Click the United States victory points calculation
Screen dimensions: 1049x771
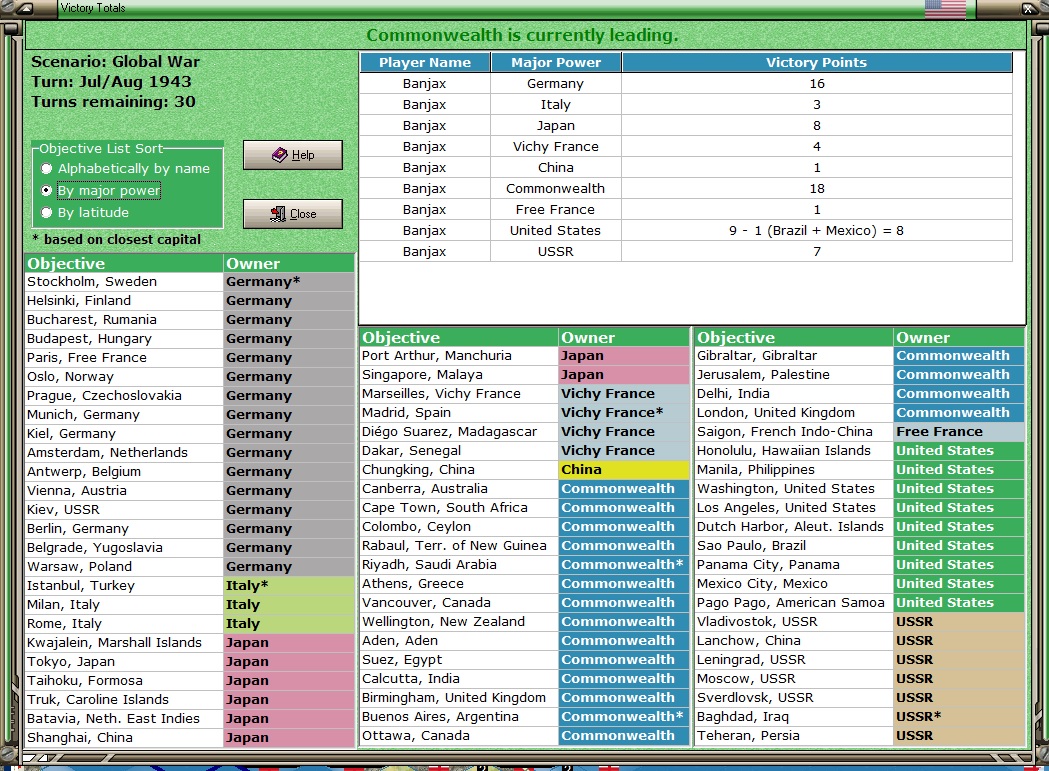(x=817, y=231)
